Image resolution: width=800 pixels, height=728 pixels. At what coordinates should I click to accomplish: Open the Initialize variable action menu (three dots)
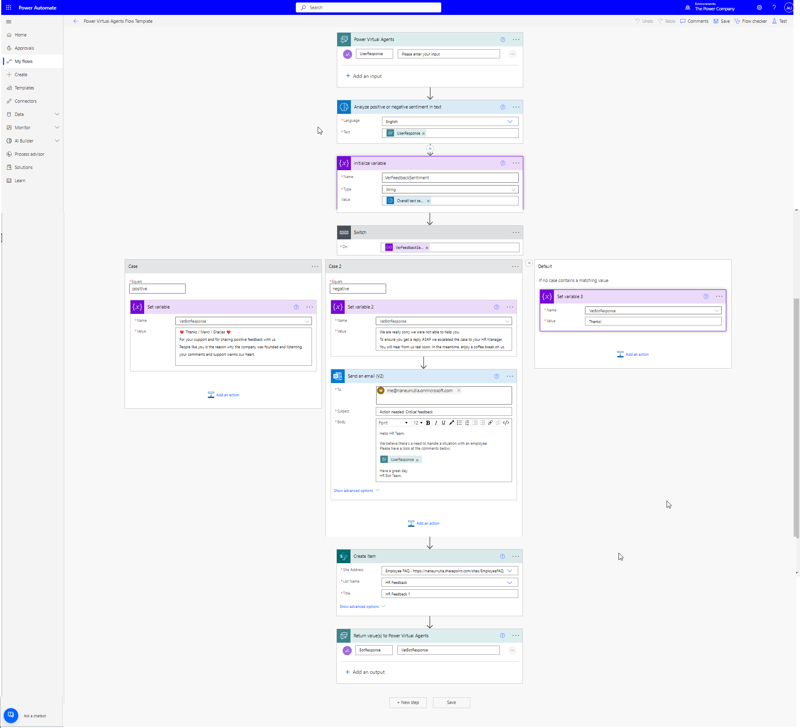pyautogui.click(x=516, y=163)
